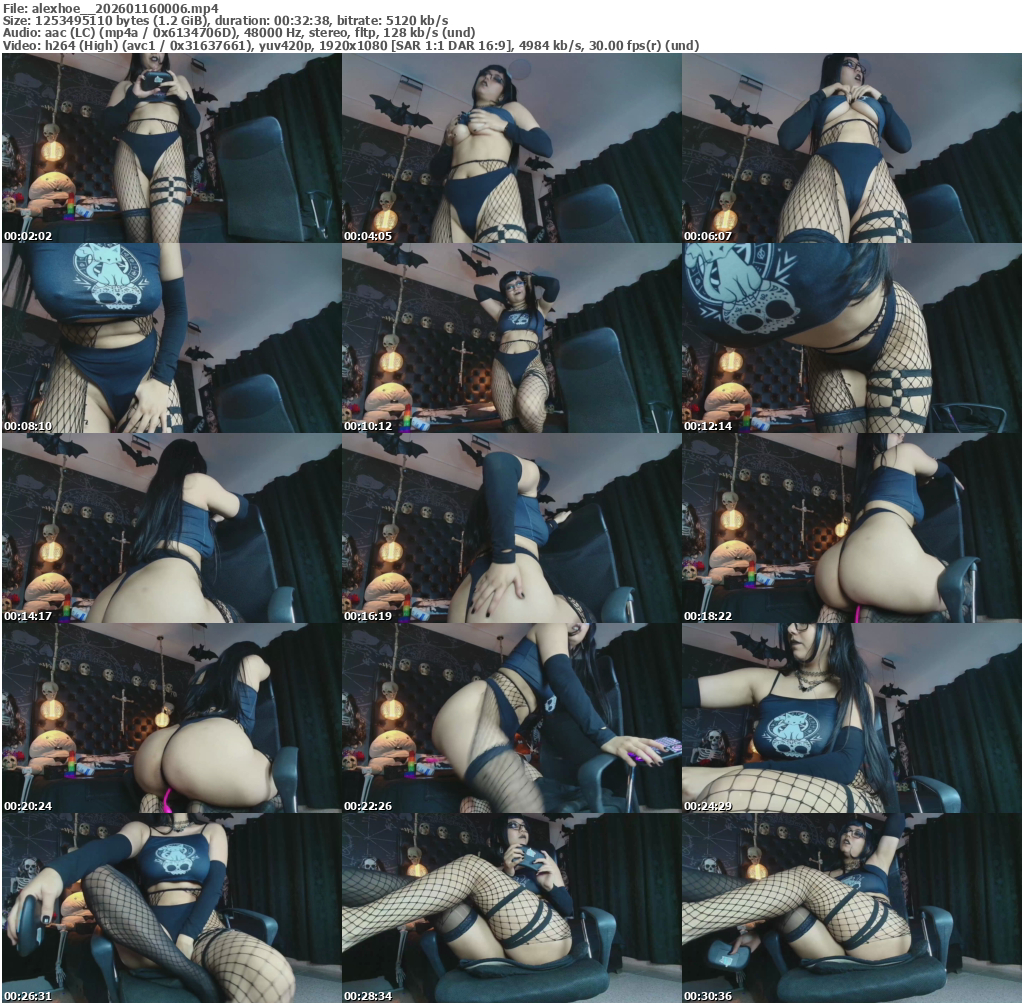Open the frame stamped 00:12:14

click(x=852, y=338)
